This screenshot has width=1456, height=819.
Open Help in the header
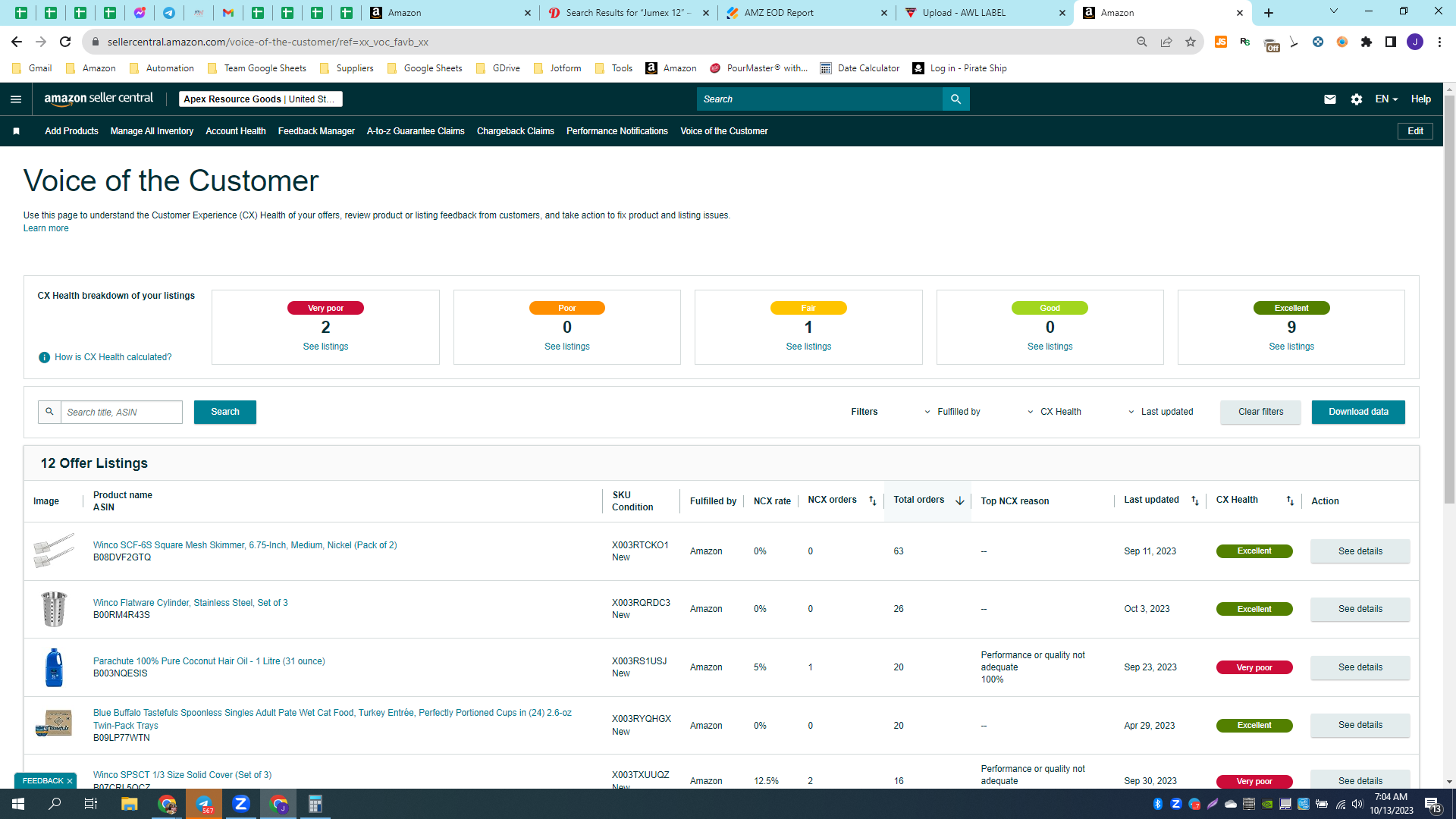1420,99
